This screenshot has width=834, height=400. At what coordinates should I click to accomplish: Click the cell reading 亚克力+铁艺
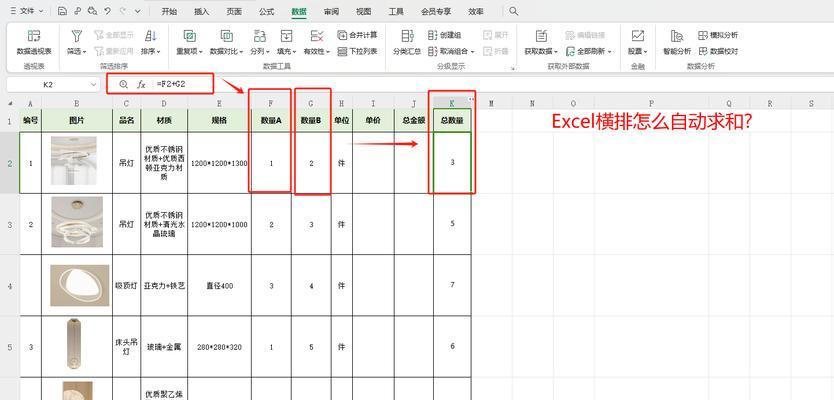tap(164, 286)
